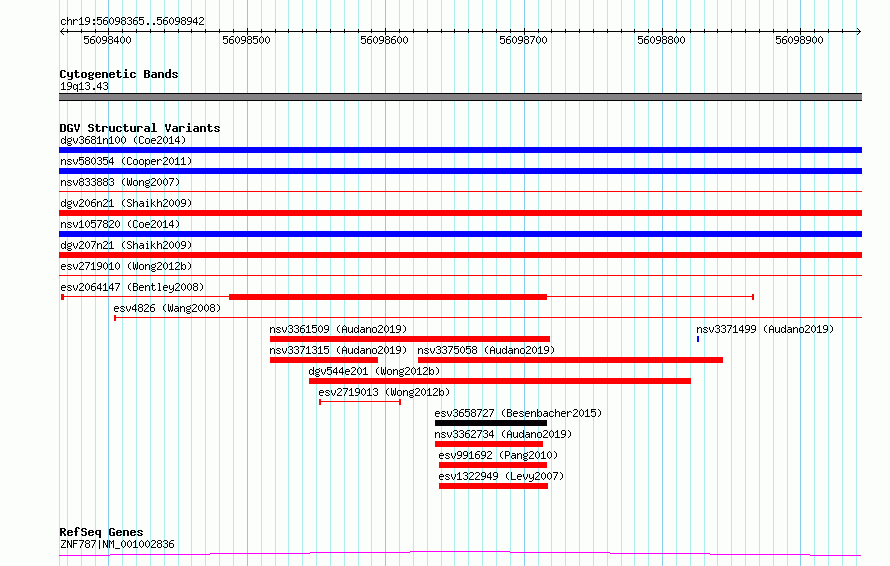Open nsv3371315 (Audano2019) variant label
This screenshot has width=890, height=566.
338,350
